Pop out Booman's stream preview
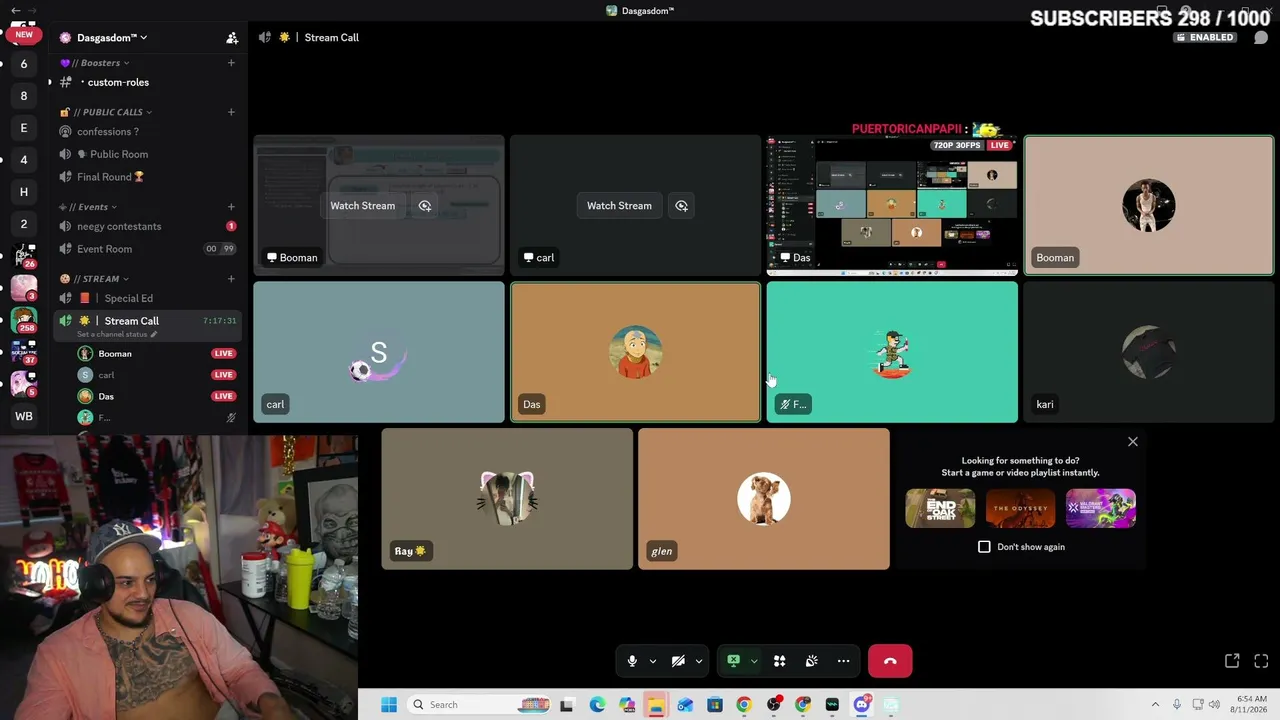Viewport: 1280px width, 720px height. (425, 206)
